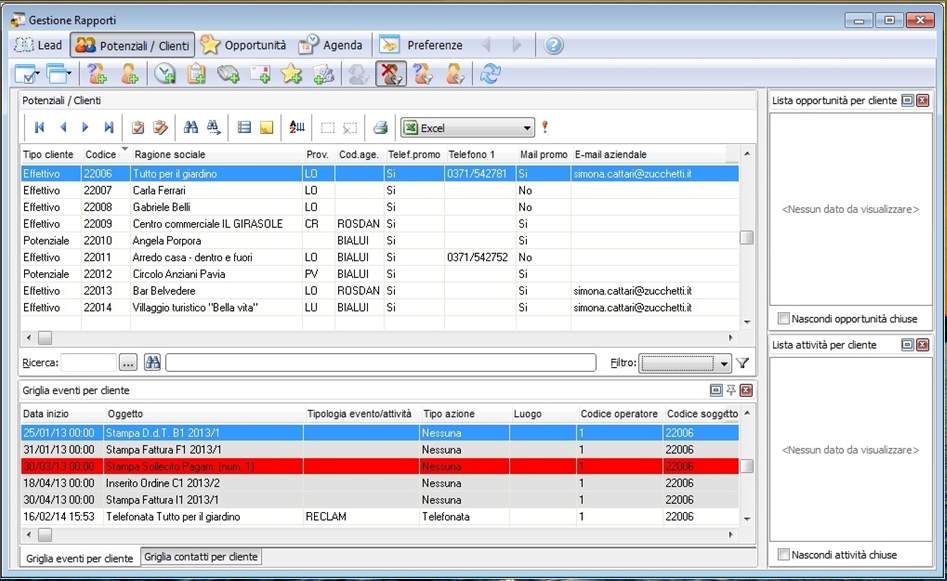Add new email envelope icon

click(260, 74)
